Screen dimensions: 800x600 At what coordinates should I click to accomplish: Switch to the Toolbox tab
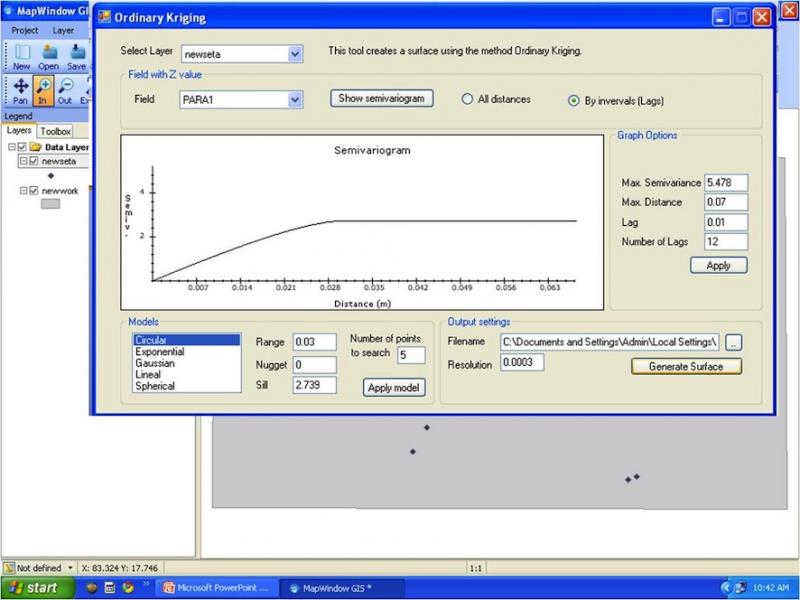(x=55, y=131)
